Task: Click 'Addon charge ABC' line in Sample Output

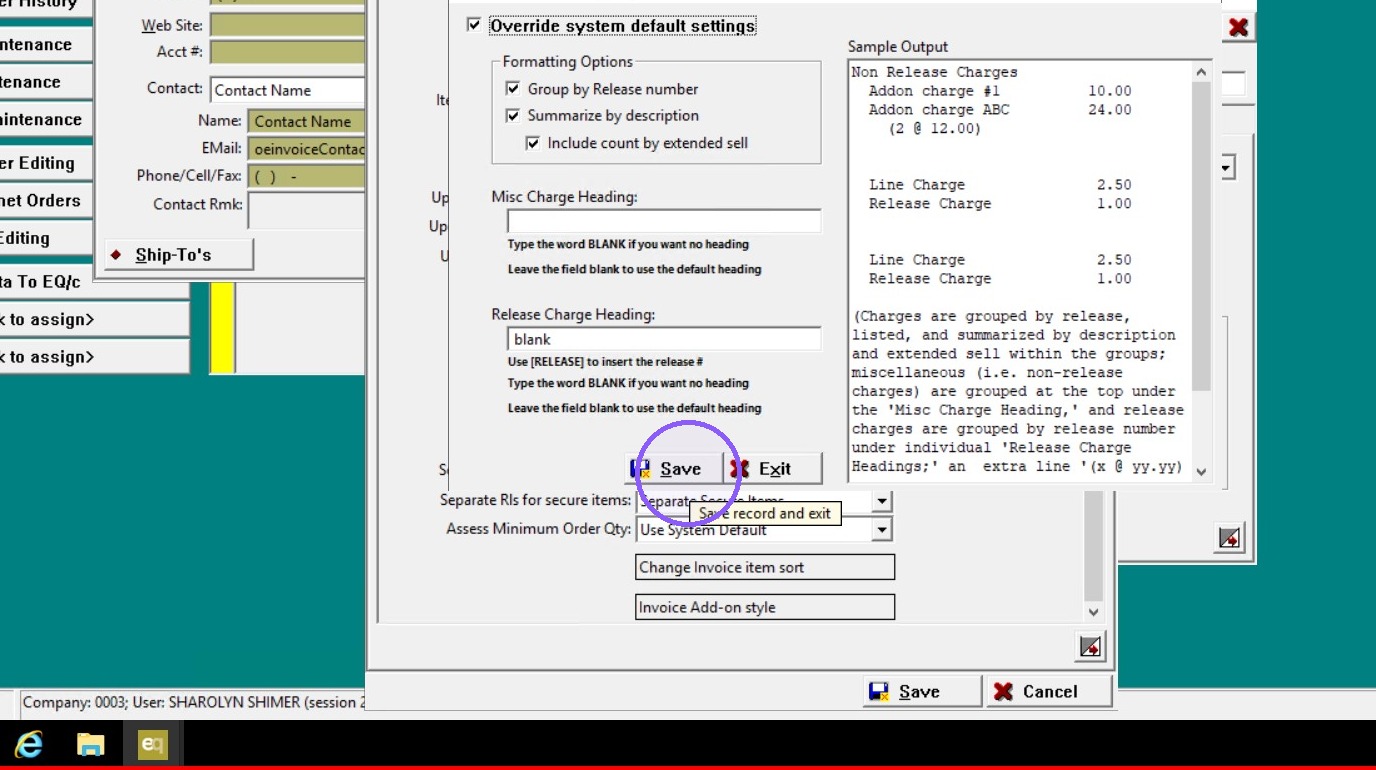Action: 1000,110
